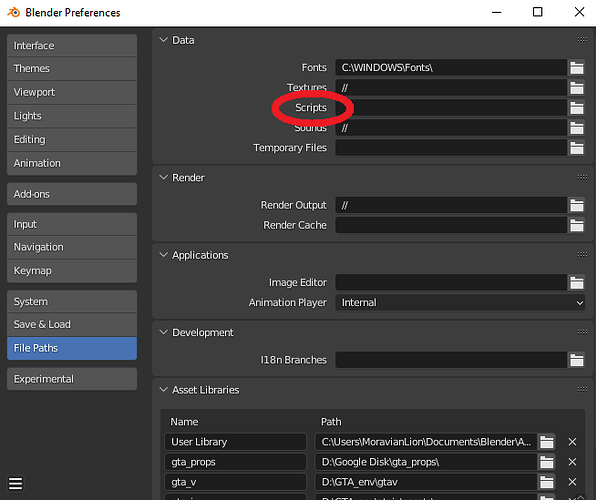
Task: Remove the gta_v asset library
Action: [x=572, y=482]
